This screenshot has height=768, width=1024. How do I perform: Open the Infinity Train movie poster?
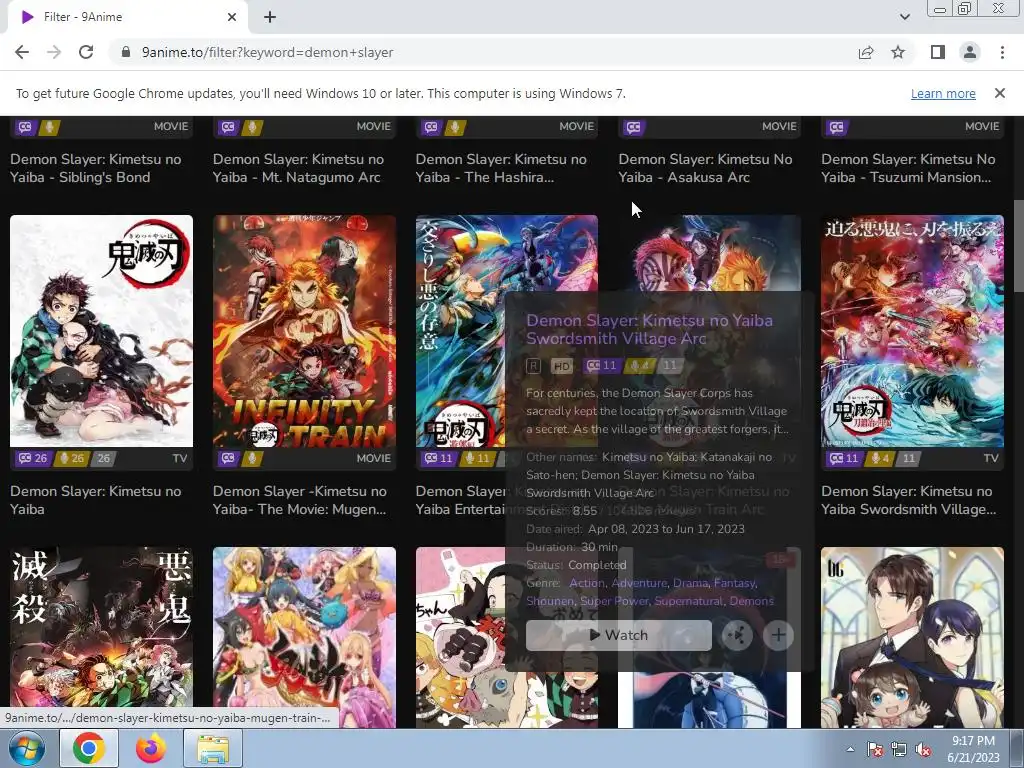304,330
